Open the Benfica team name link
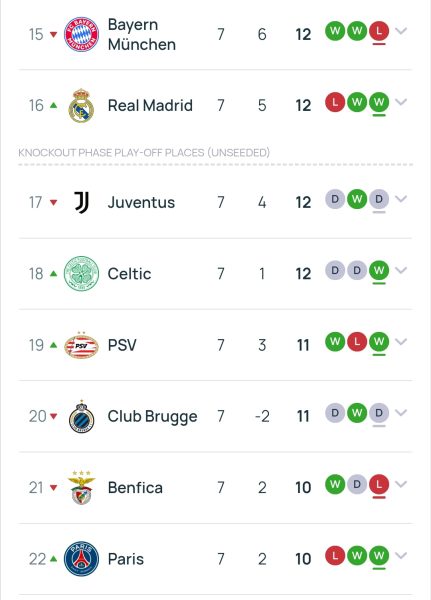431x600 pixels. point(135,488)
